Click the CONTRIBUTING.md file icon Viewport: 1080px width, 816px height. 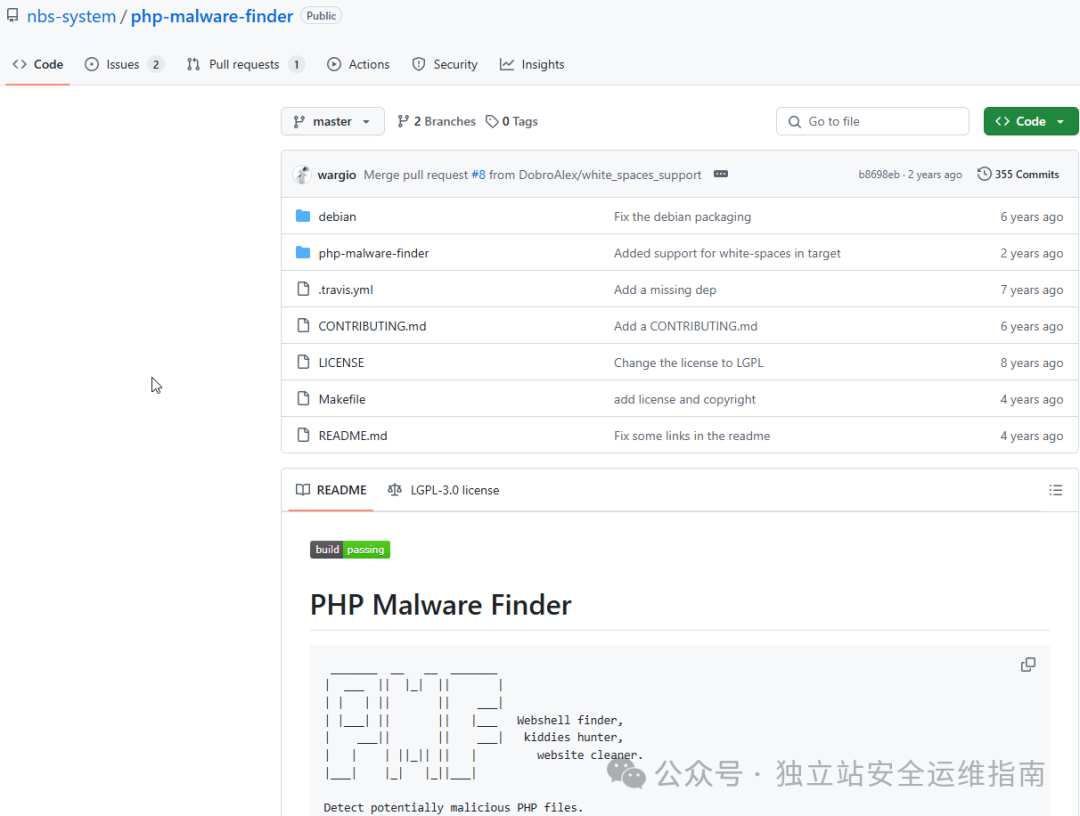click(303, 326)
